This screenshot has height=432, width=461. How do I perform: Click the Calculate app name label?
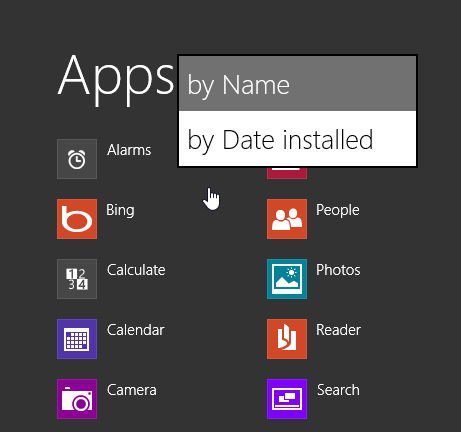136,270
